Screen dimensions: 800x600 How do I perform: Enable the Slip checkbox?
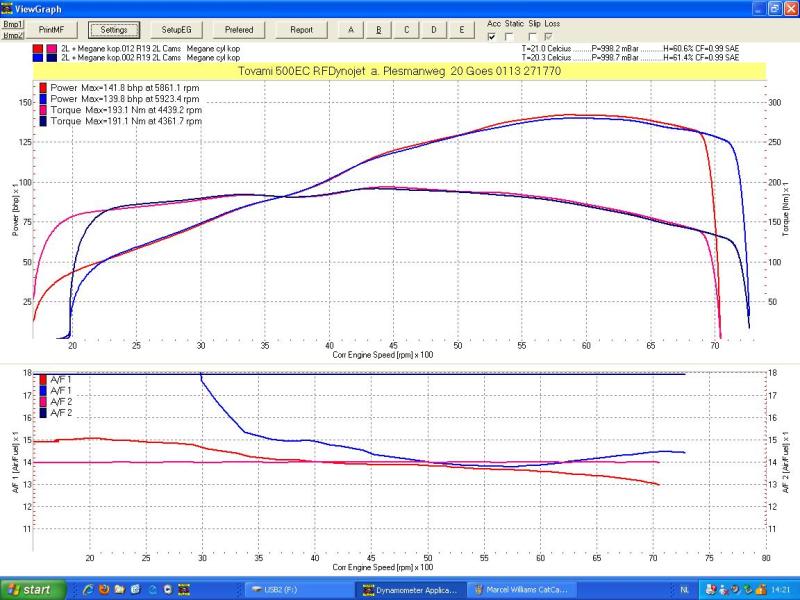[x=534, y=36]
